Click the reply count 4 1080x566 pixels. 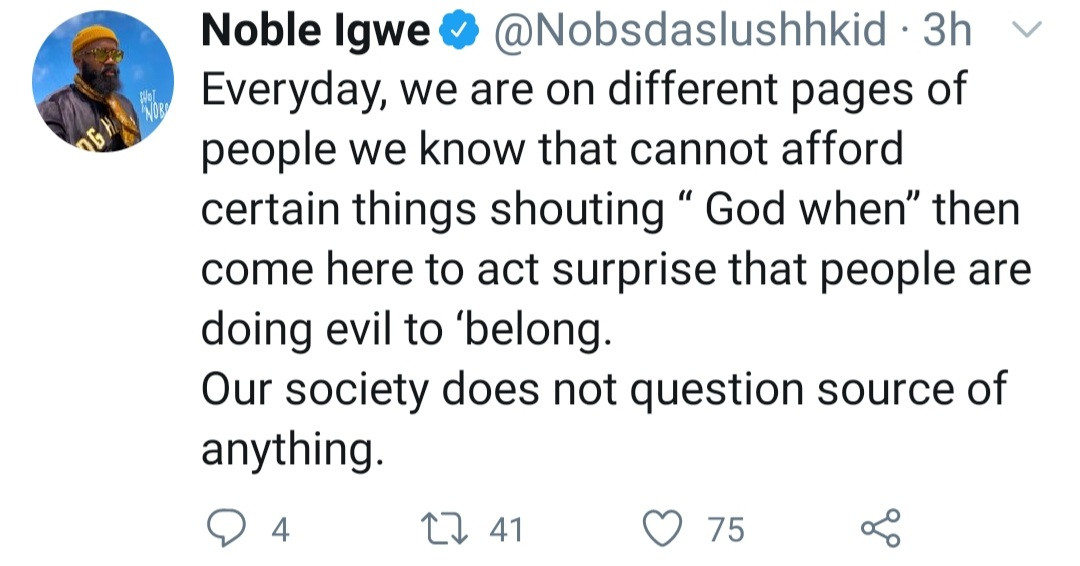pos(280,529)
